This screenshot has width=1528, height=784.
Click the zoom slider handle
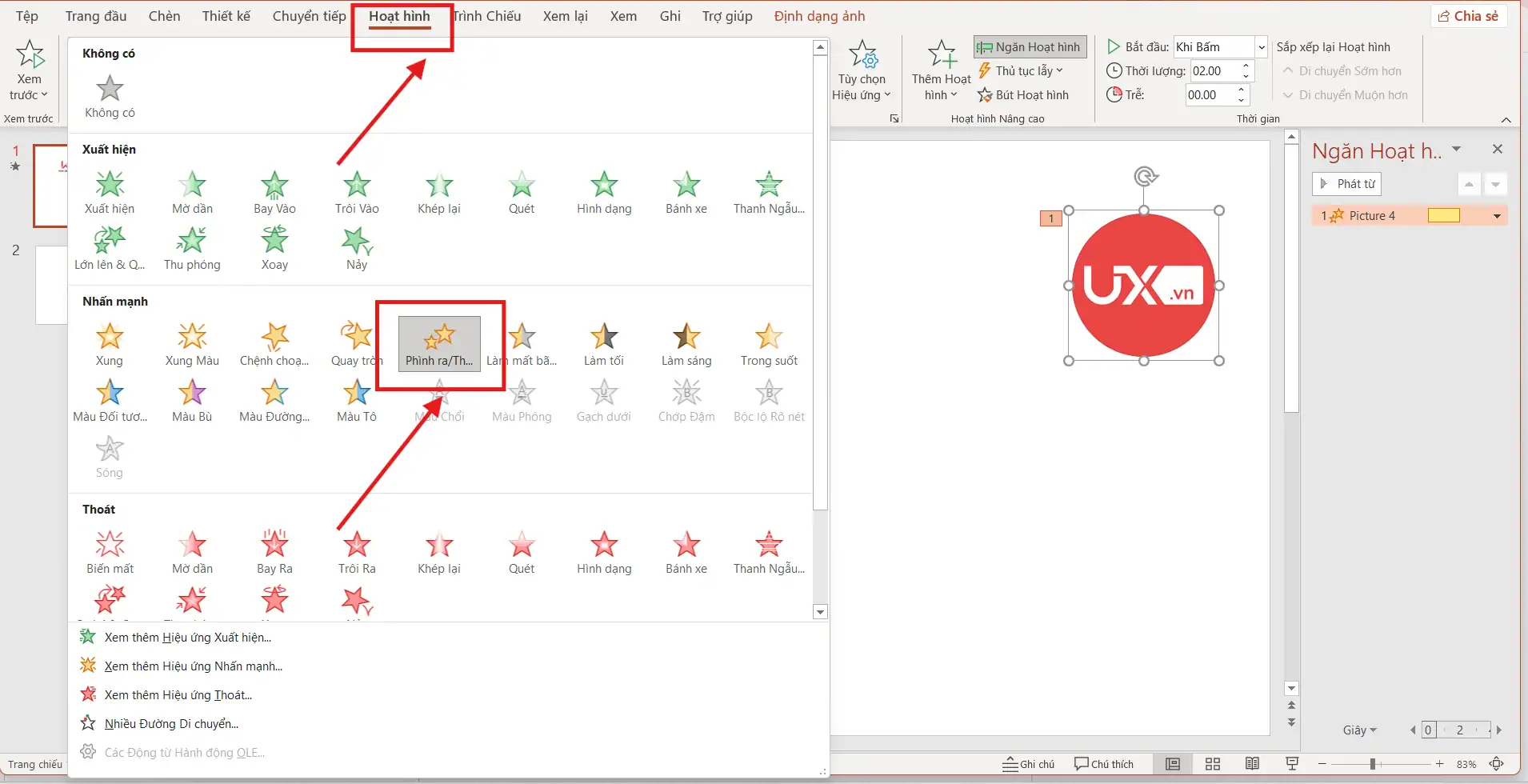[x=1372, y=764]
